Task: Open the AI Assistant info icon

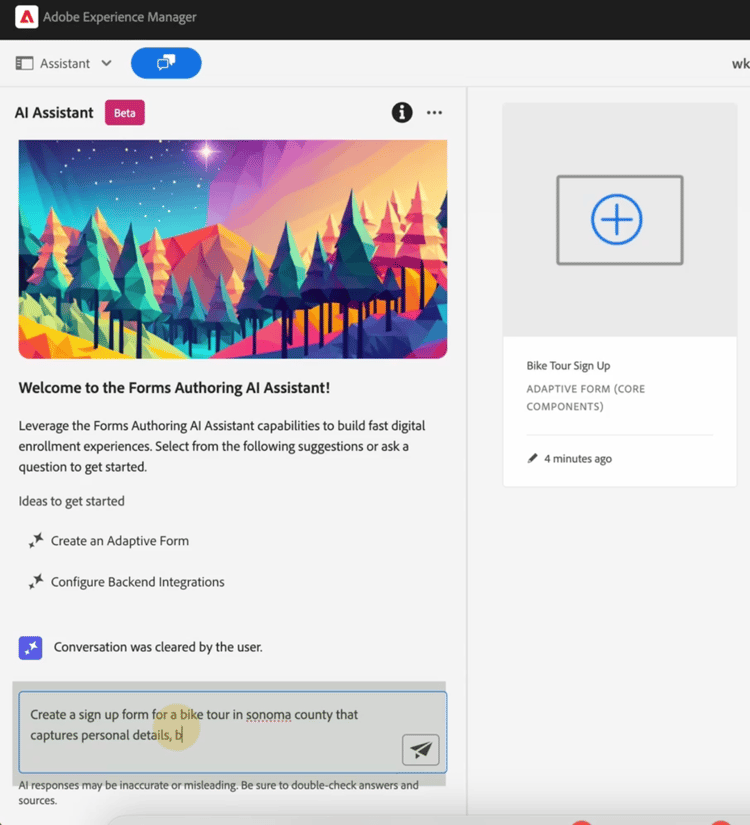Action: tap(402, 113)
